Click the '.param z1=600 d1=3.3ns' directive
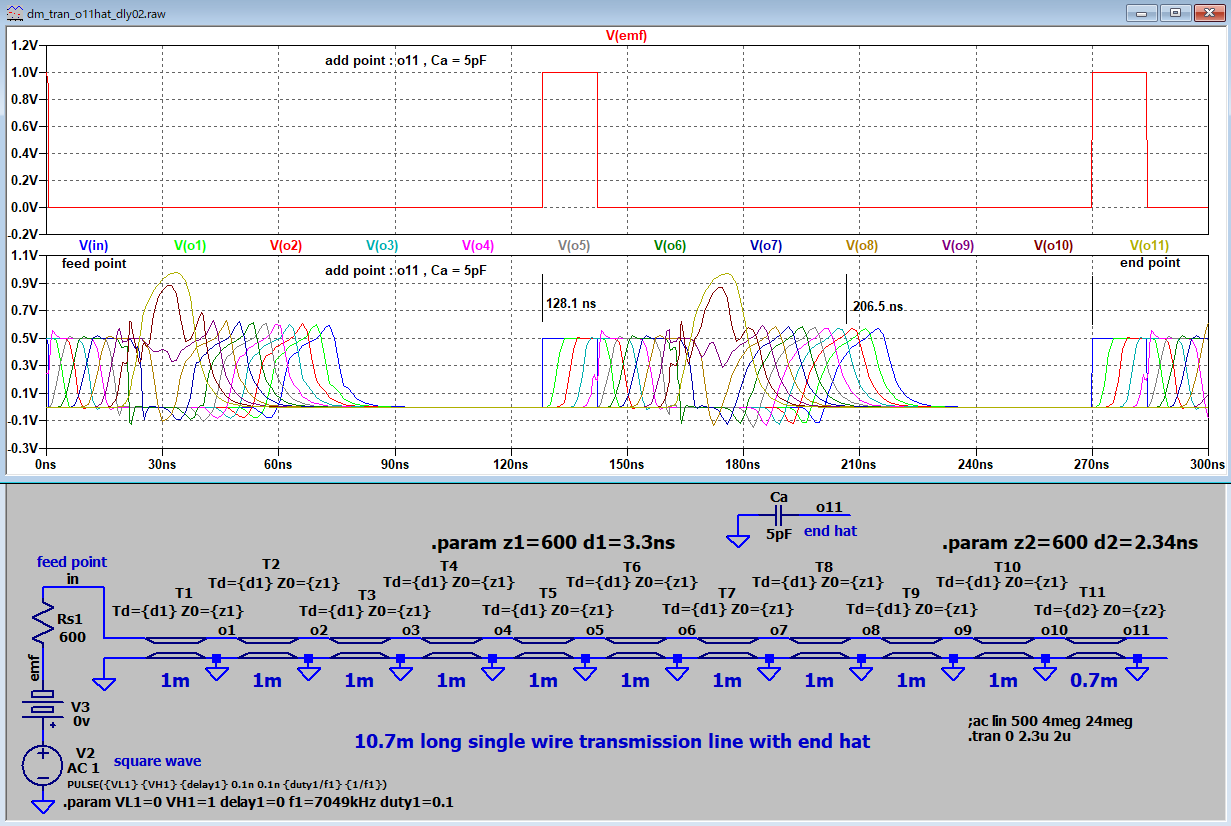This screenshot has width=1231, height=826. pos(553,544)
